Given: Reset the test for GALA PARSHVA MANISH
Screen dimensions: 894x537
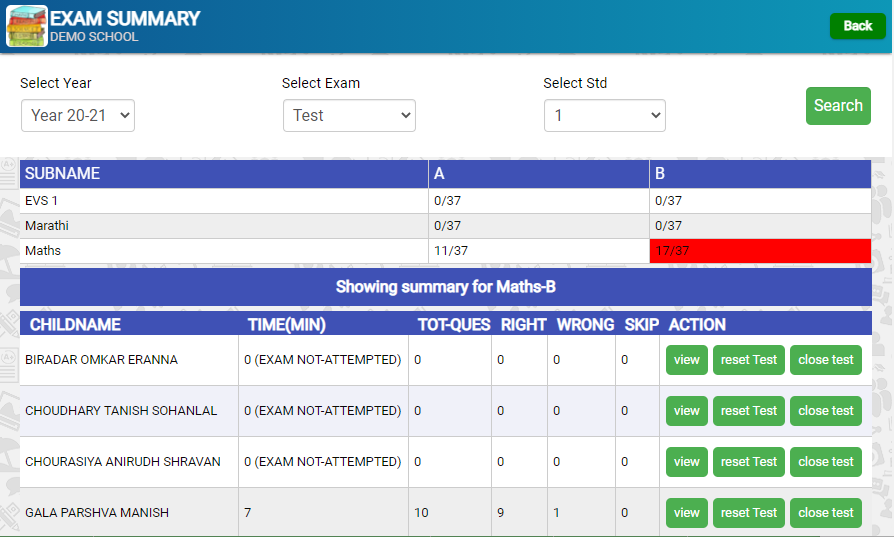Looking at the screenshot, I should 749,512.
